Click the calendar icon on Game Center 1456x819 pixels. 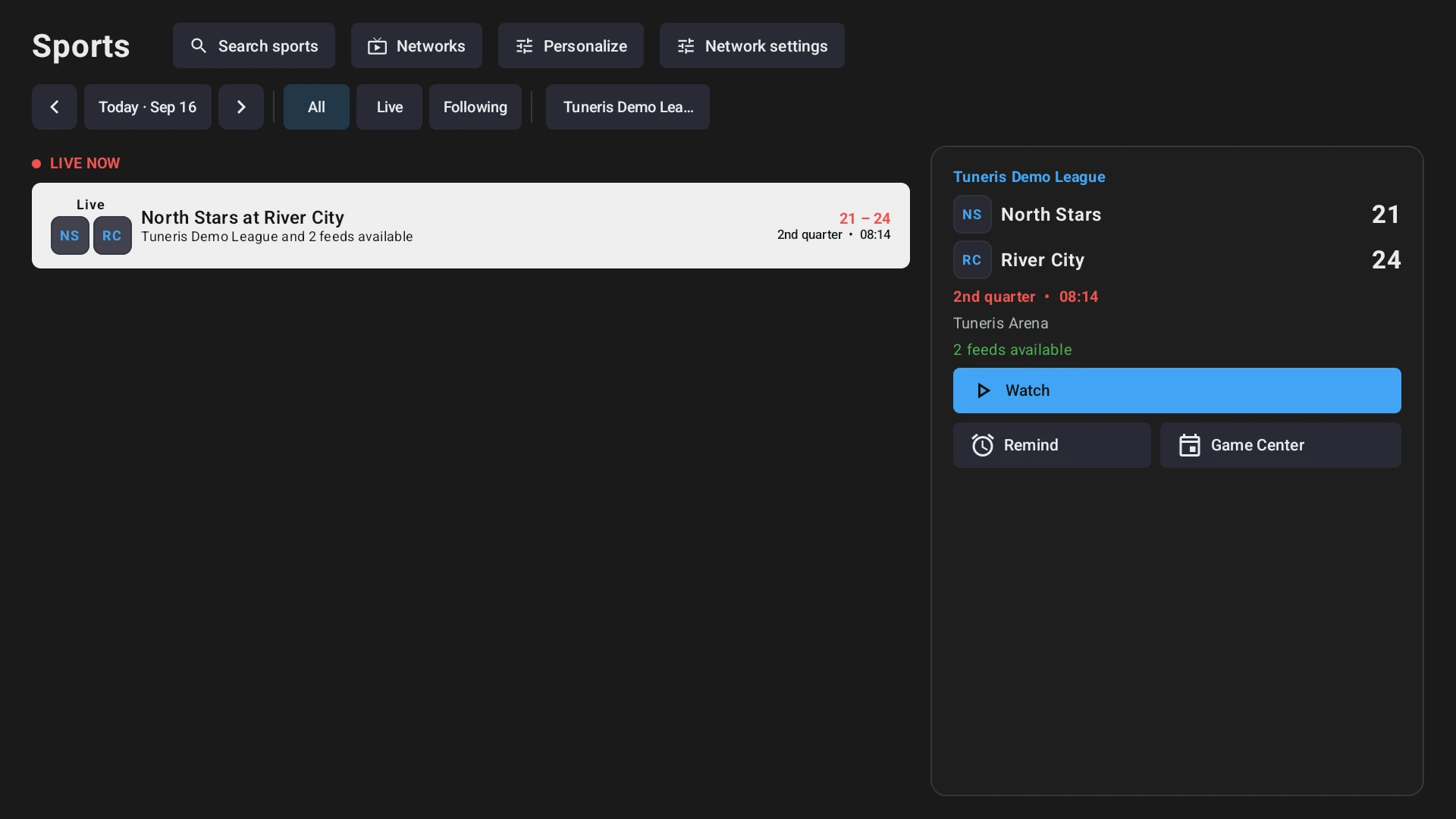(1190, 445)
